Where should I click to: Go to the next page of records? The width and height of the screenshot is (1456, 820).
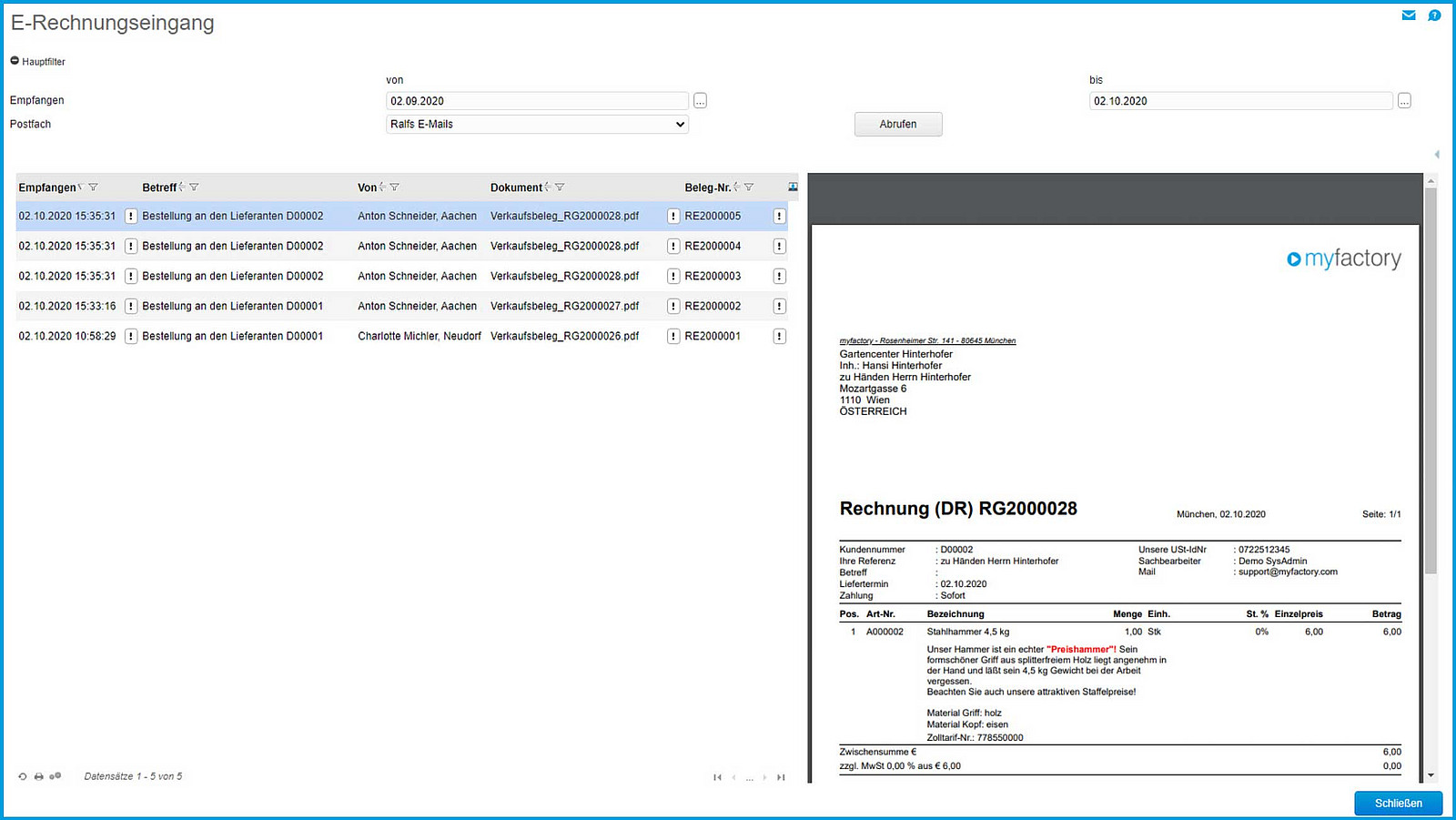(x=764, y=777)
